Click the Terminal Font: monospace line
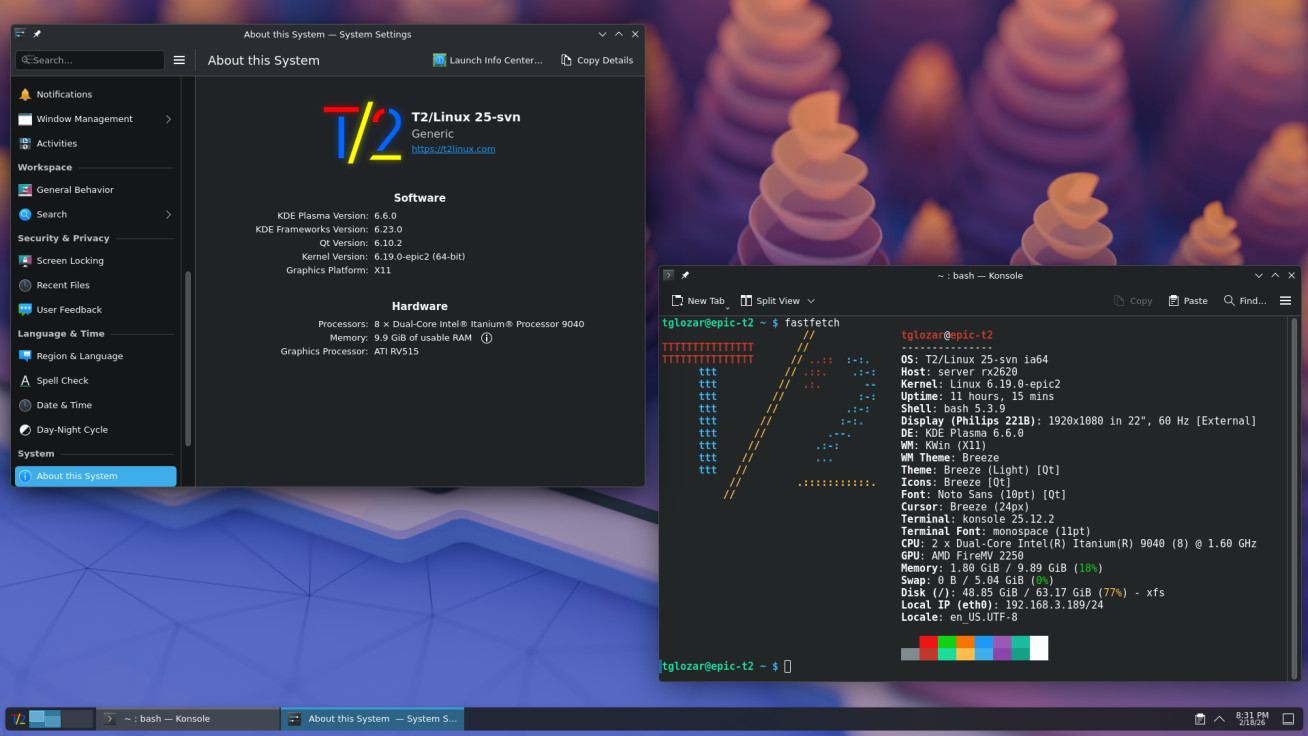 click(995, 531)
